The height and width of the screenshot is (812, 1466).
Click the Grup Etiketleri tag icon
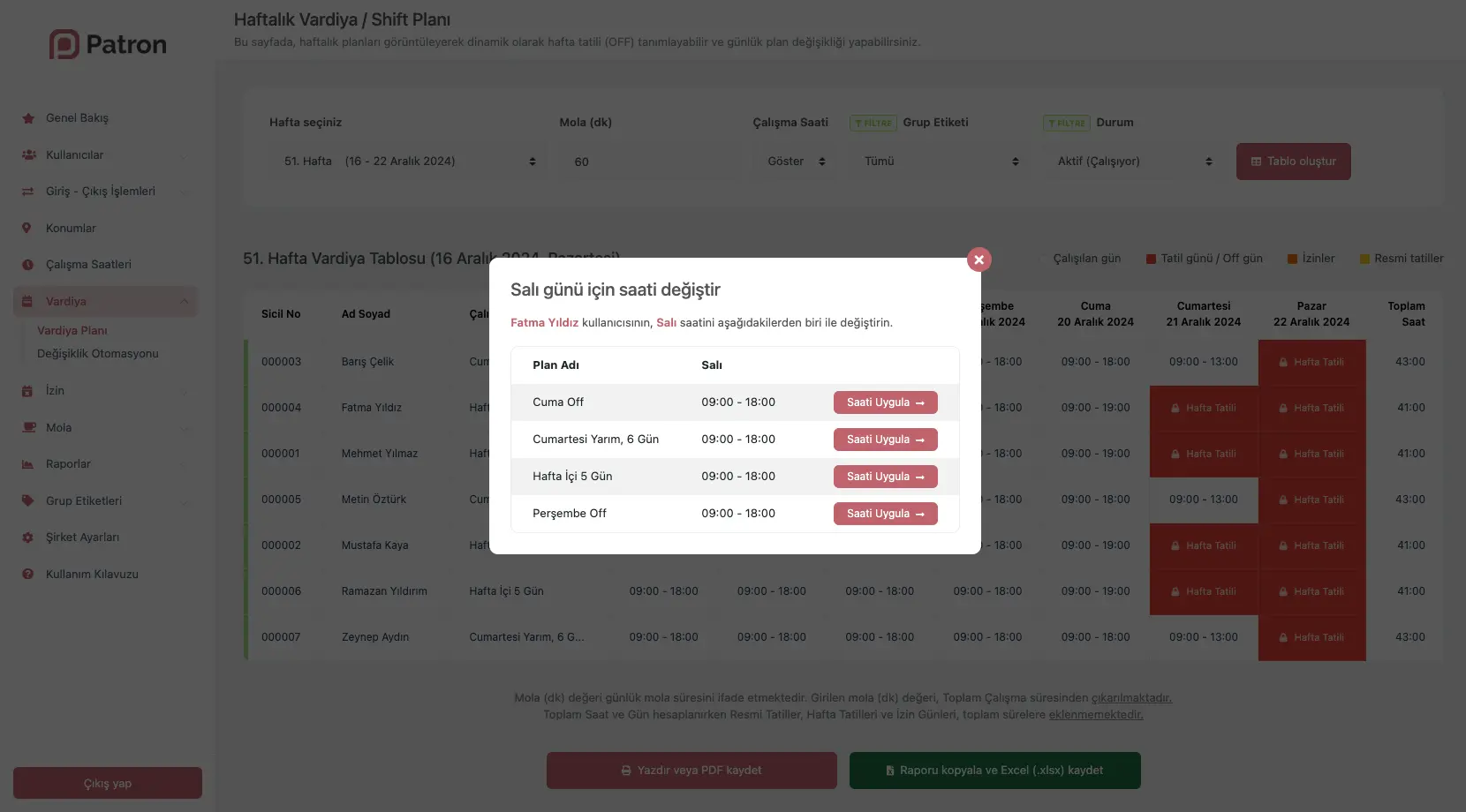coord(27,501)
